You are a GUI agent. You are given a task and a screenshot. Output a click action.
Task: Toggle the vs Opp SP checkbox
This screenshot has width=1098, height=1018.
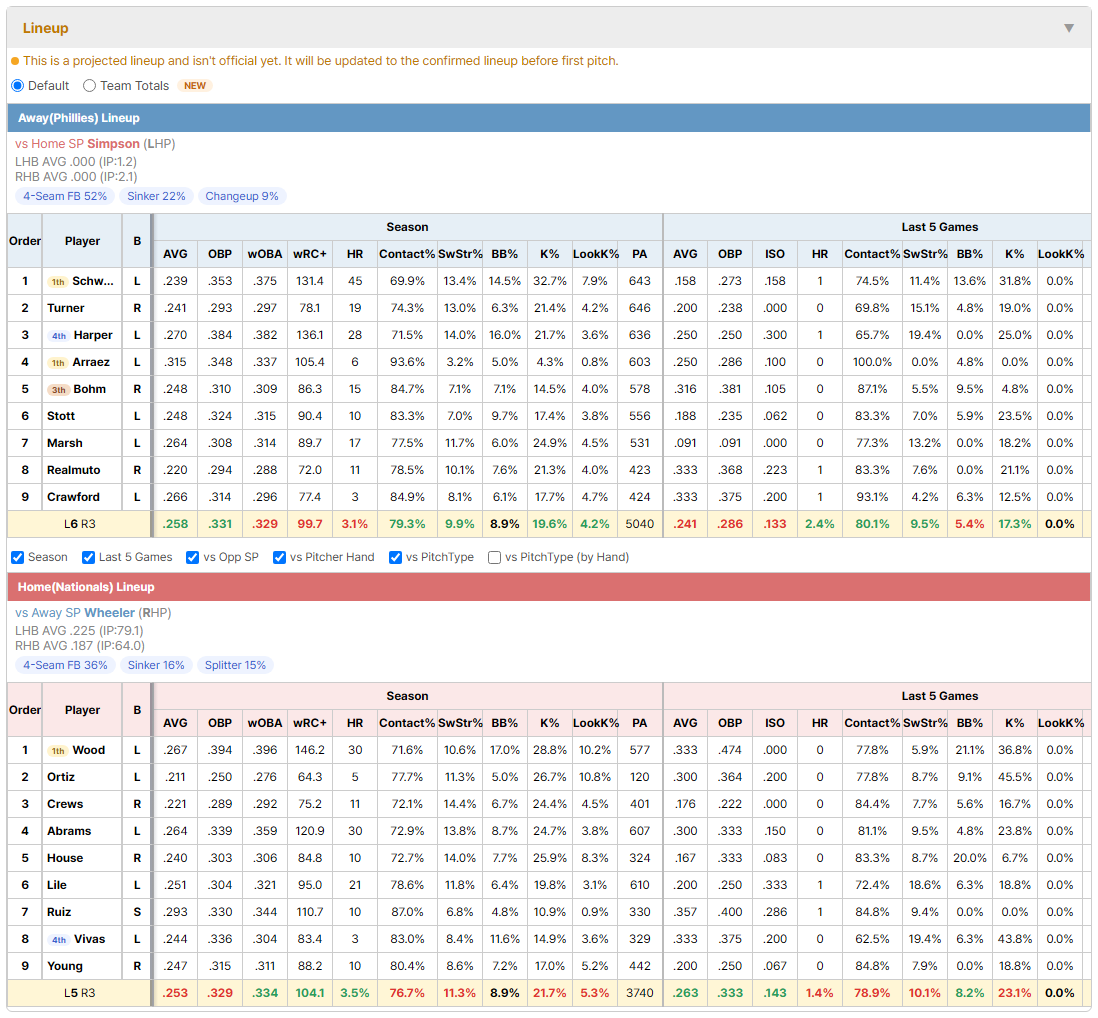193,557
